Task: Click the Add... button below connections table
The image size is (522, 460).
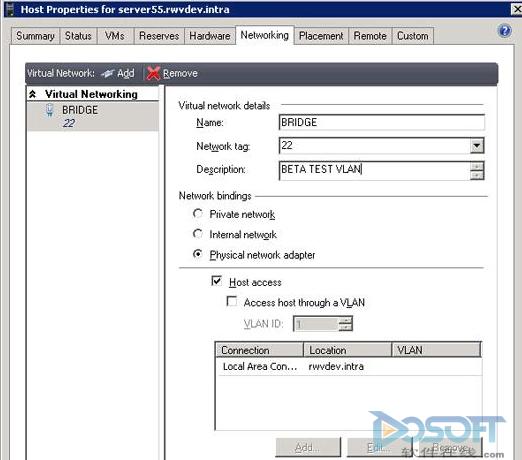Action: [308, 447]
